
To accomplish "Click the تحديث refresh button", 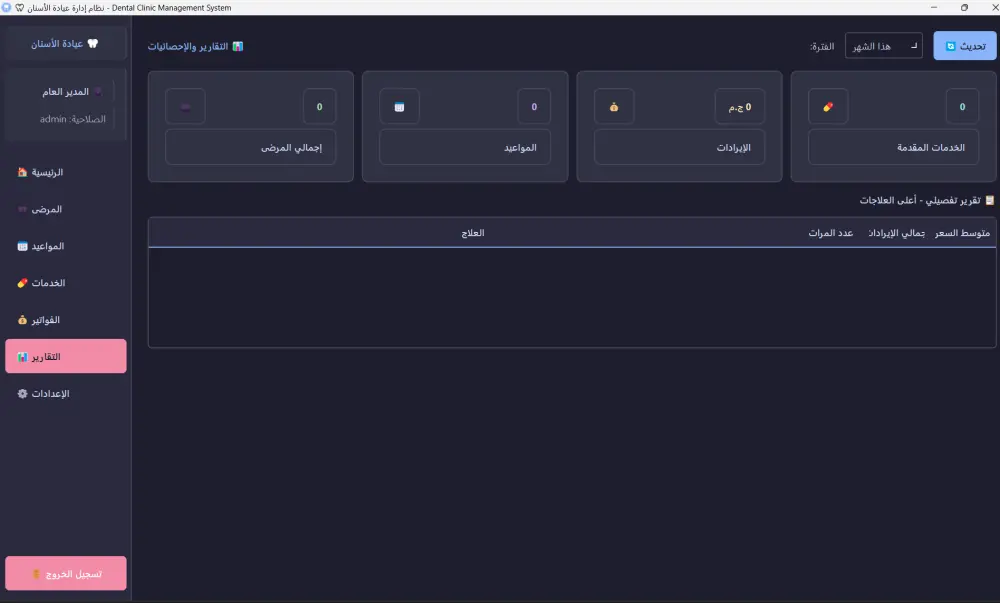I will (x=965, y=46).
